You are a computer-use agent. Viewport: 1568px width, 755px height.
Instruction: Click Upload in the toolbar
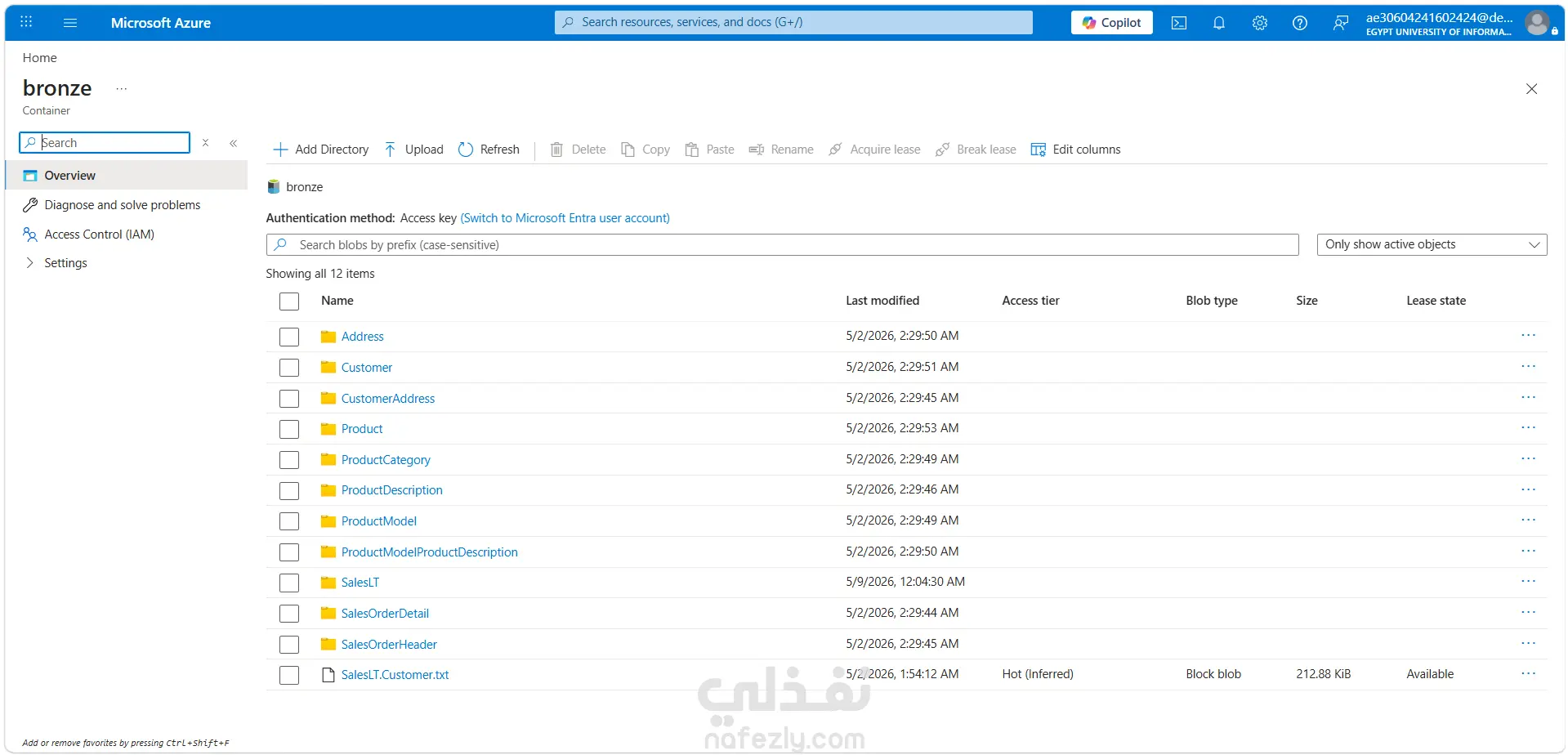tap(413, 150)
